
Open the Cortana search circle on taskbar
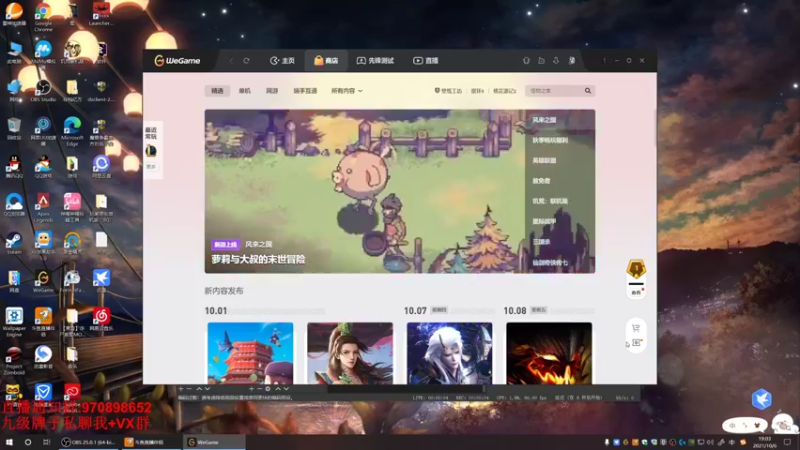tap(28, 442)
